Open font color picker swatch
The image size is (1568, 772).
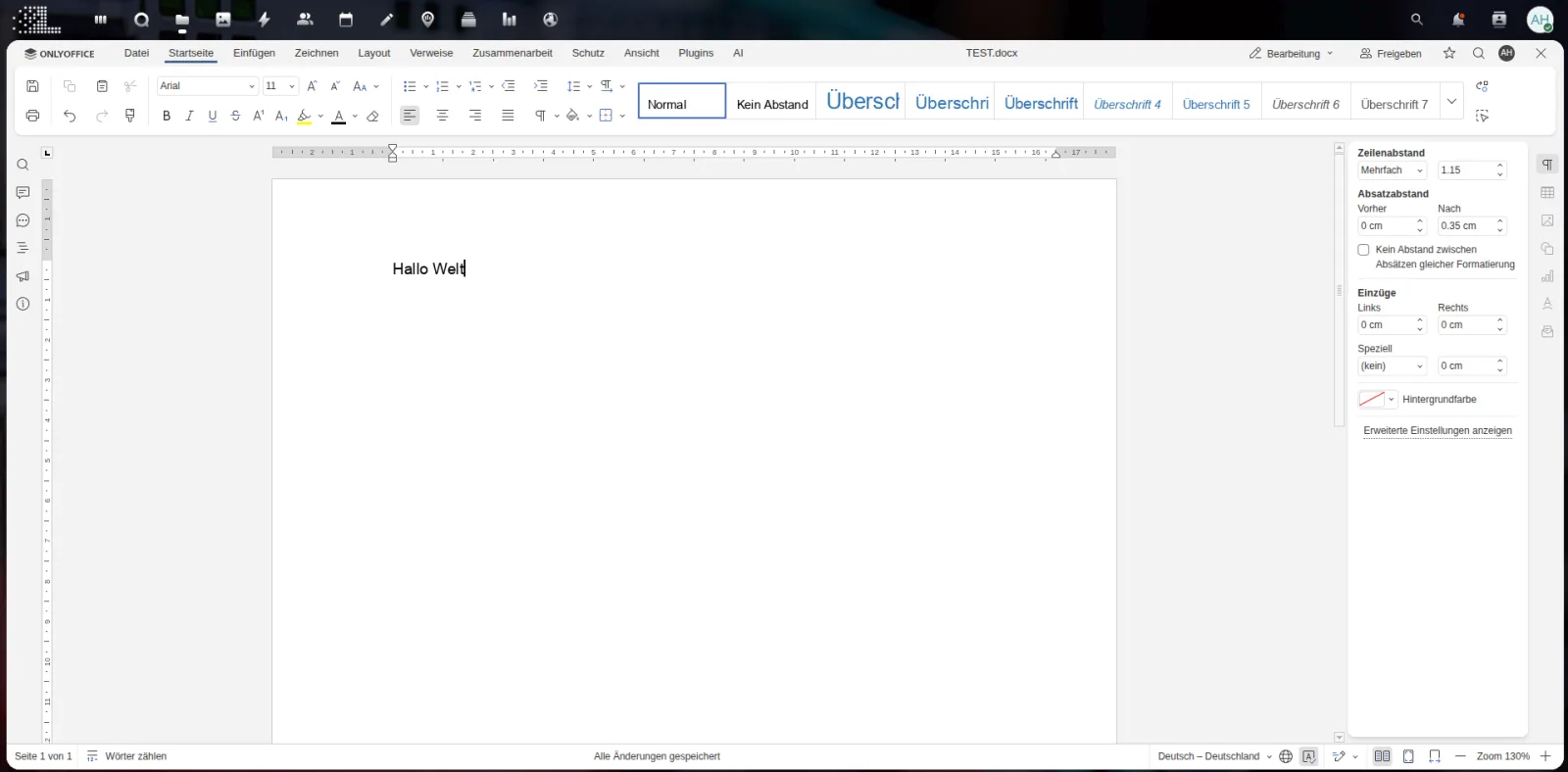click(339, 116)
